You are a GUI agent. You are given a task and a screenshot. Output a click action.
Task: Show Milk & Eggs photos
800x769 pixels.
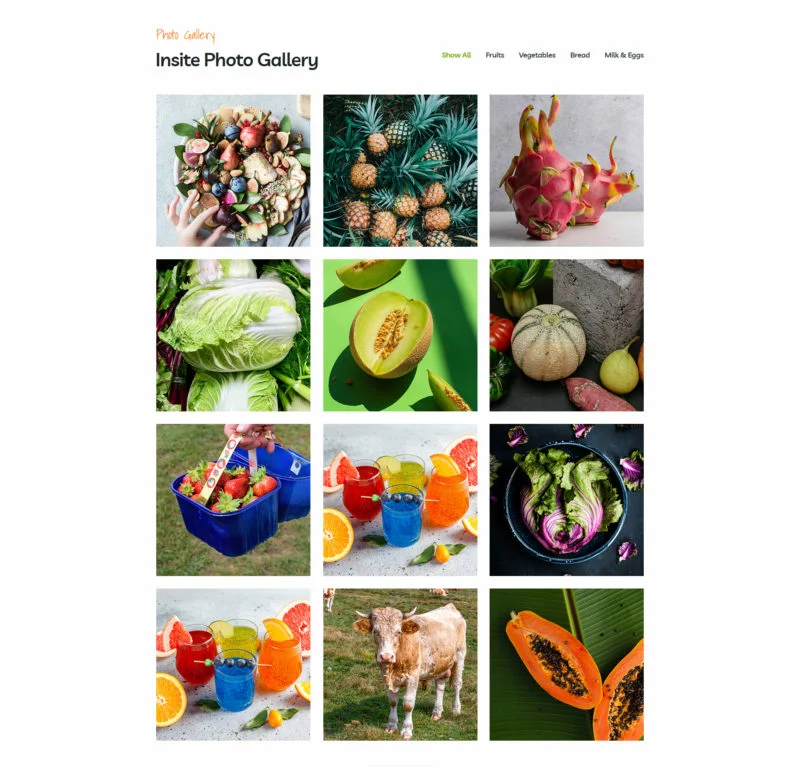[x=623, y=55]
